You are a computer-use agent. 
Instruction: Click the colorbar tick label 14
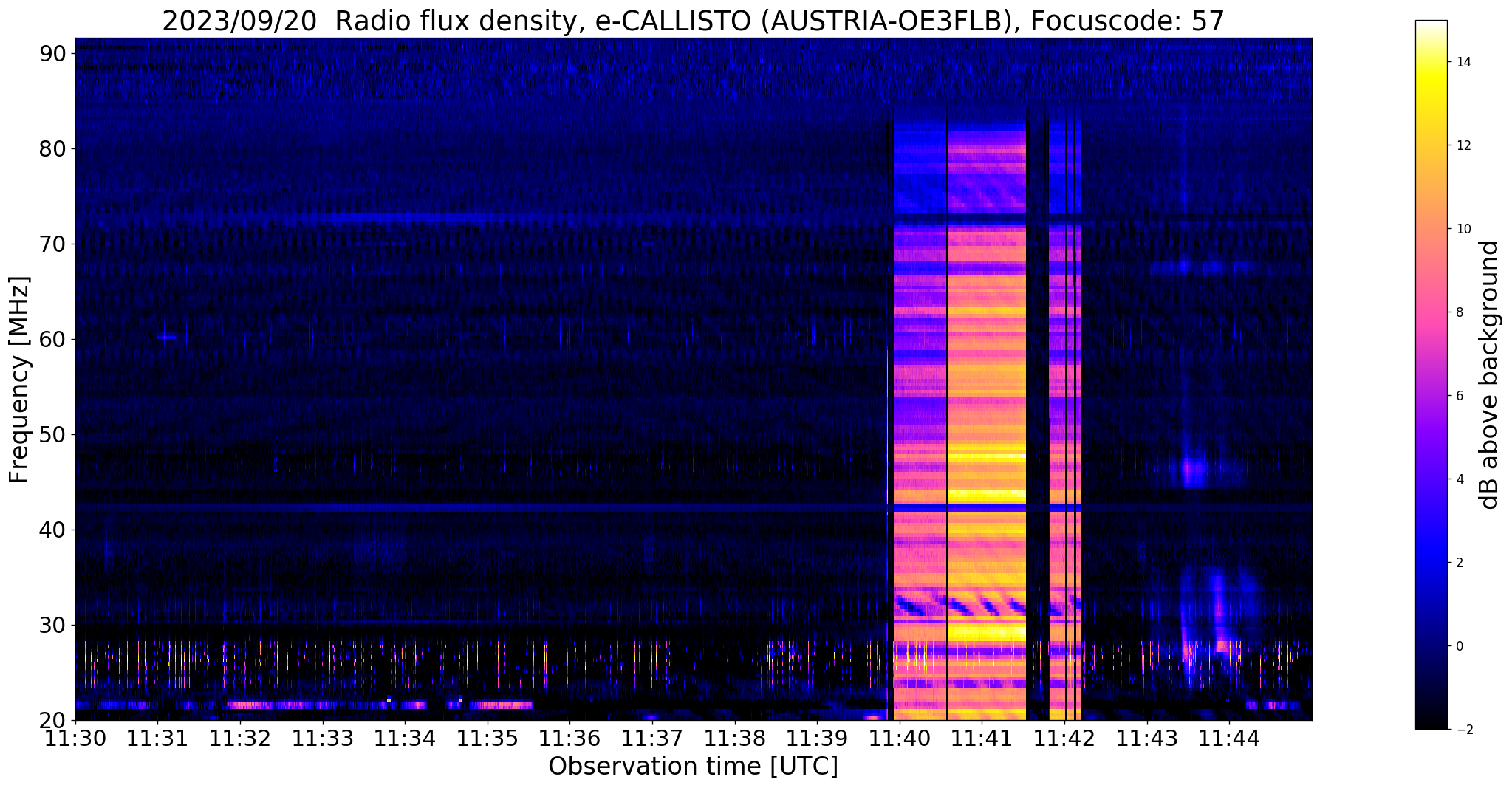point(1463,62)
